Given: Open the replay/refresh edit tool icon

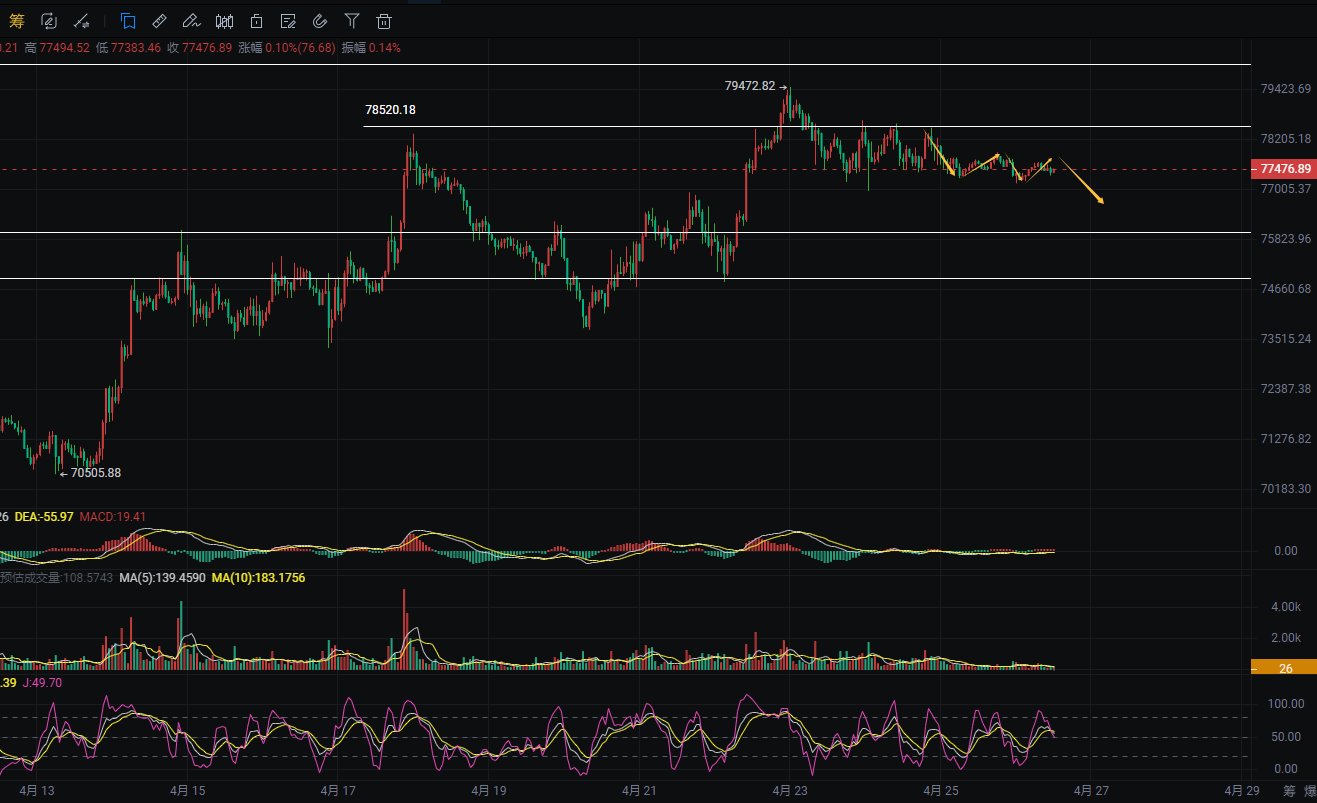Looking at the screenshot, I should click(x=49, y=20).
